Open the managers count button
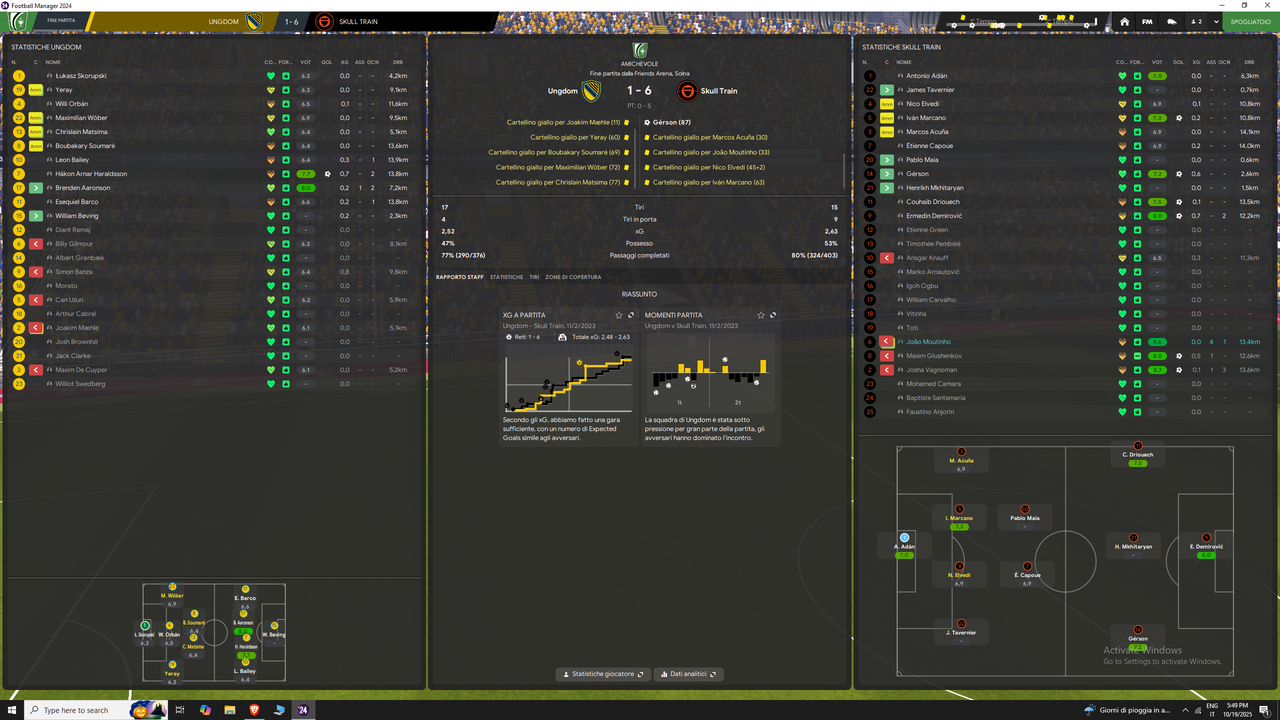The width and height of the screenshot is (1280, 720). tap(1198, 21)
